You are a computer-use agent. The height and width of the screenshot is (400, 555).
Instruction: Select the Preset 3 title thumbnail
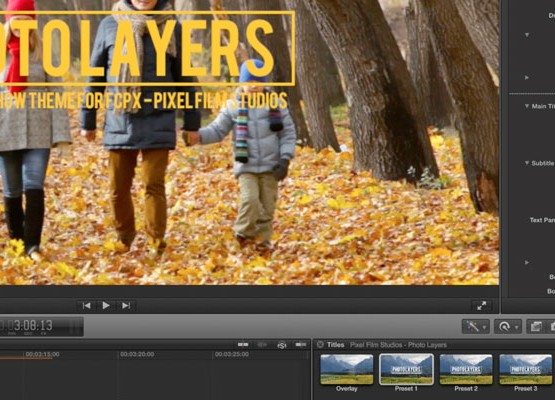[526, 370]
